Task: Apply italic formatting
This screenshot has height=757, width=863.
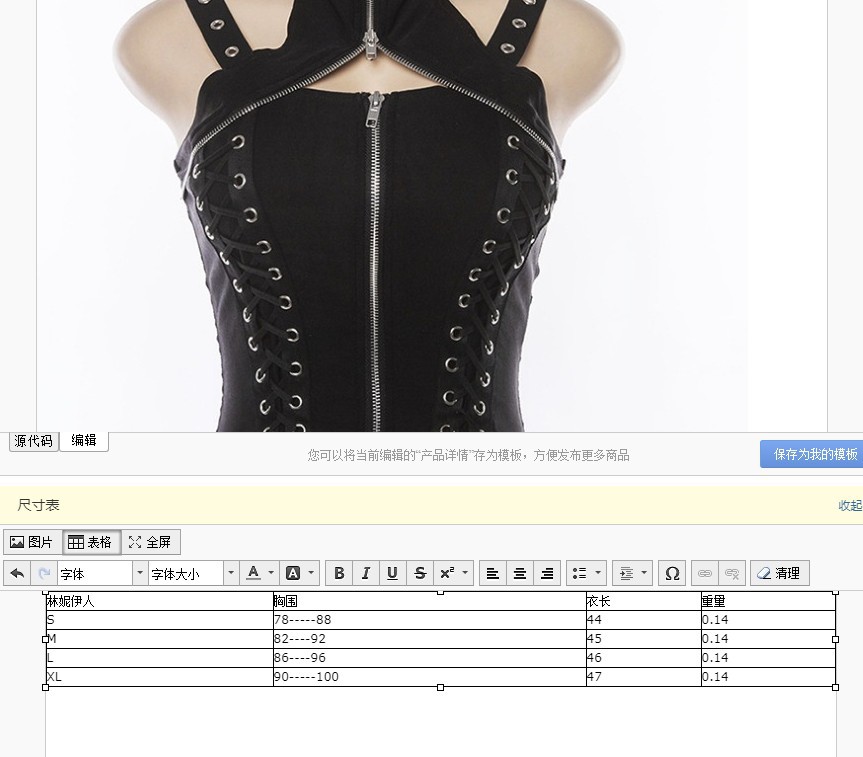Action: [x=365, y=574]
